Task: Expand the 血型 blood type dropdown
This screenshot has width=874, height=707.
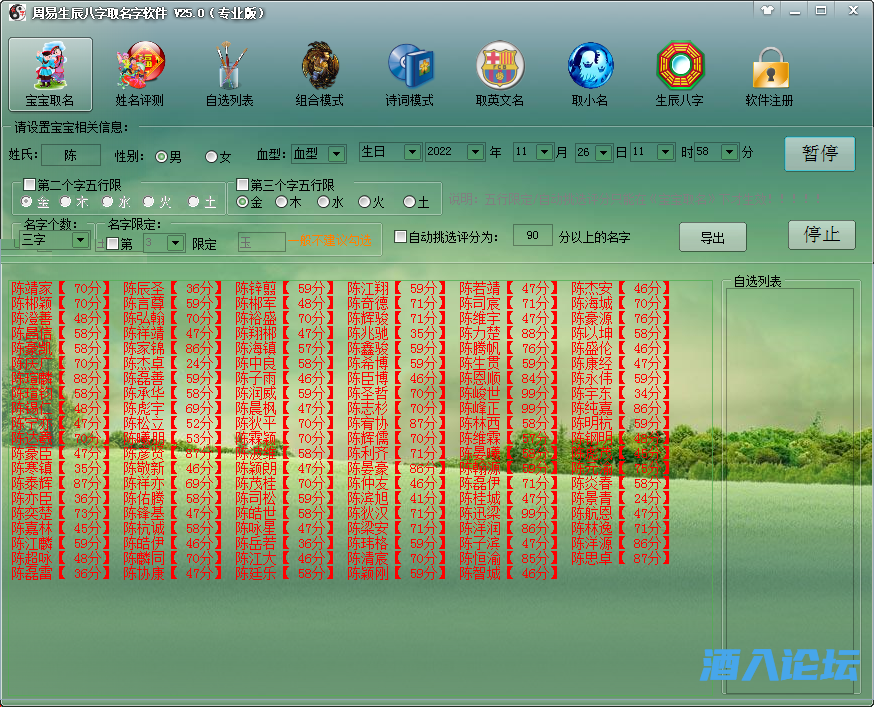Action: click(x=336, y=154)
